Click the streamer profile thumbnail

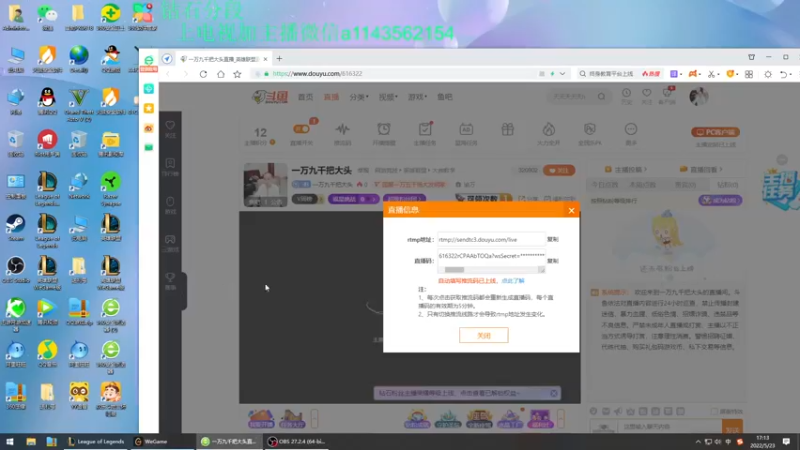click(x=265, y=185)
